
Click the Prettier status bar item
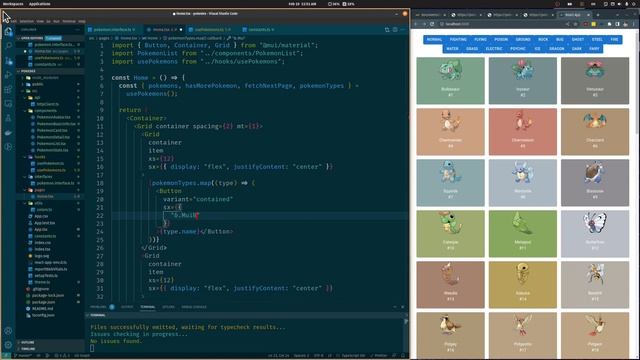pyautogui.click(x=378, y=356)
